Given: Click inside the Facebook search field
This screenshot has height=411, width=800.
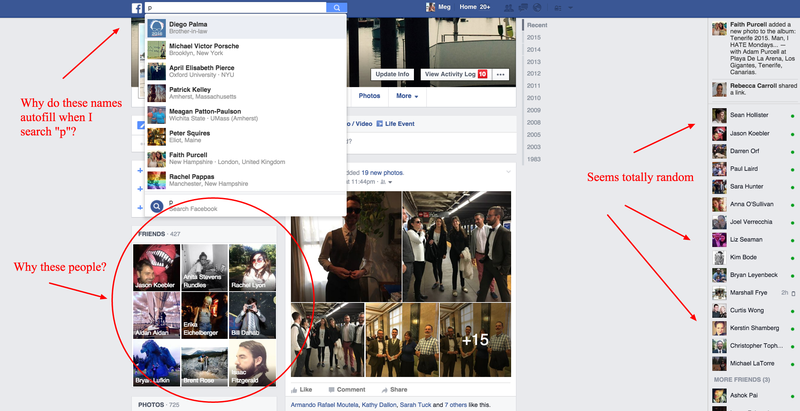Looking at the screenshot, I should [x=236, y=8].
